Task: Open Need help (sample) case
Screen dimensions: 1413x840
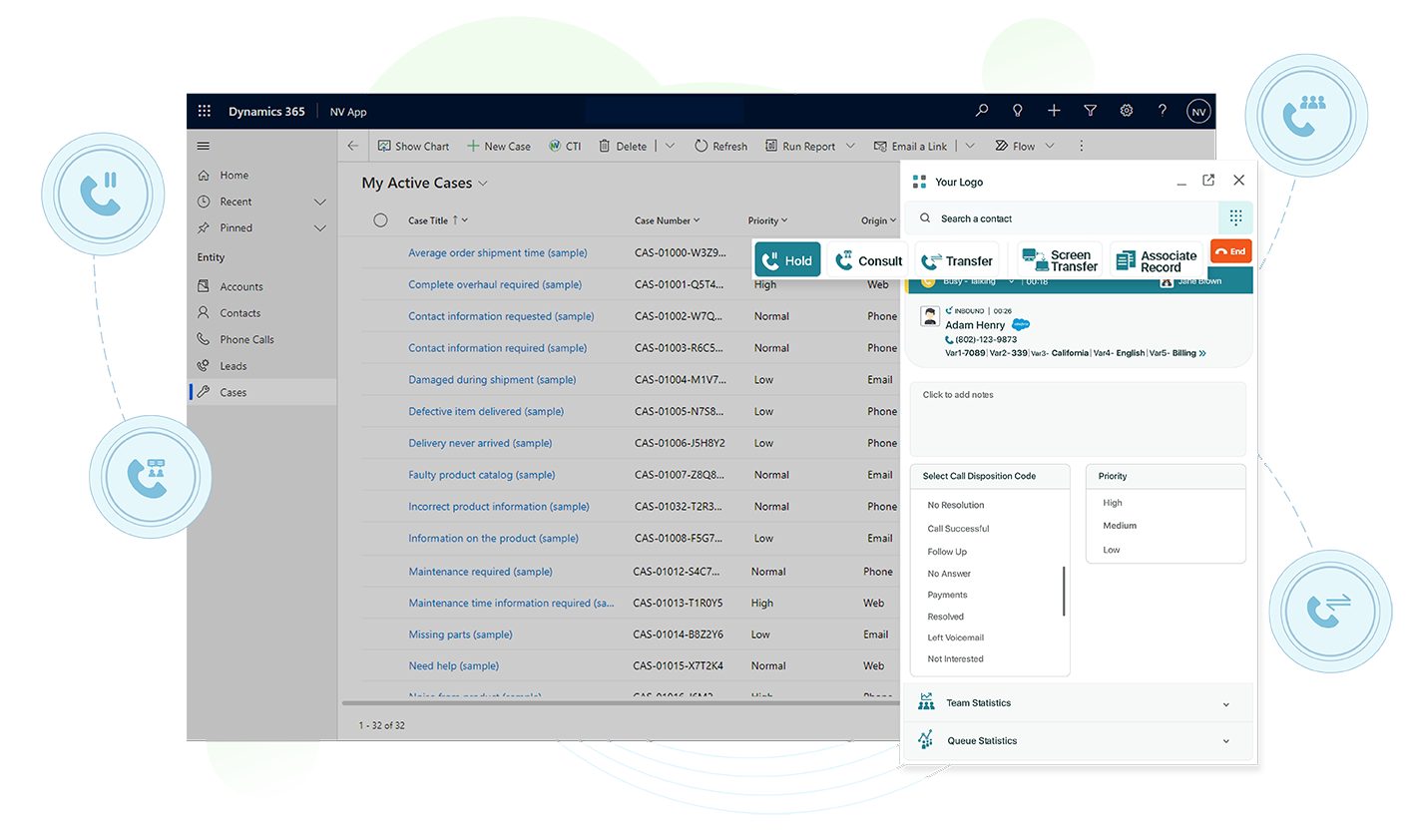Action: pyautogui.click(x=453, y=665)
